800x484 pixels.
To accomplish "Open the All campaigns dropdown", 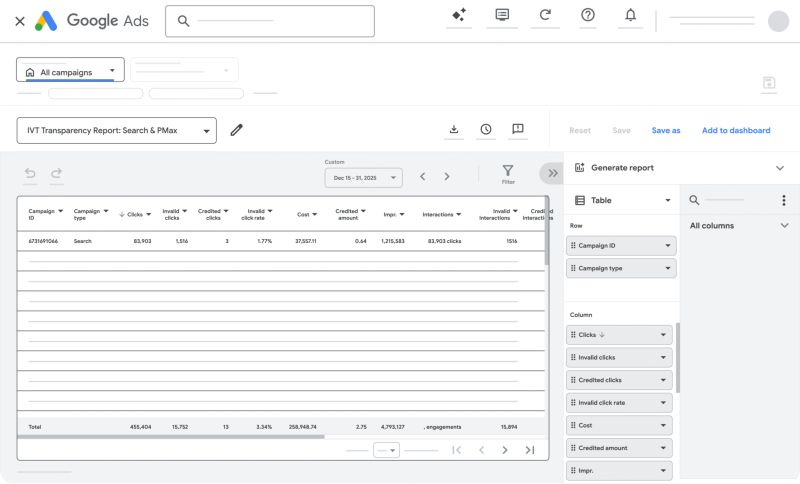I will coord(70,70).
